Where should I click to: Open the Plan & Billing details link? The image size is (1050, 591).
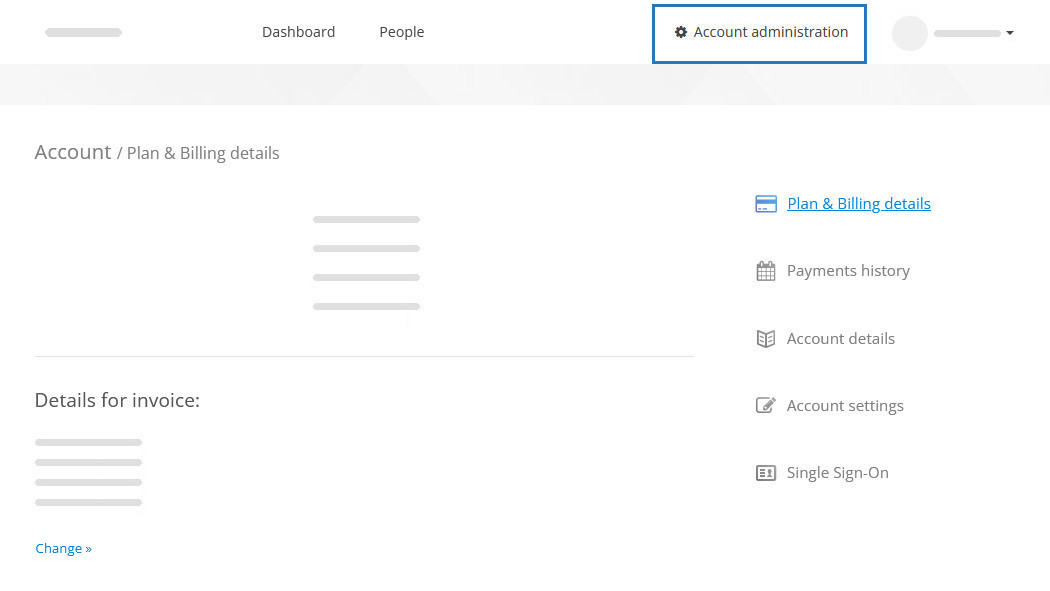[x=859, y=203]
